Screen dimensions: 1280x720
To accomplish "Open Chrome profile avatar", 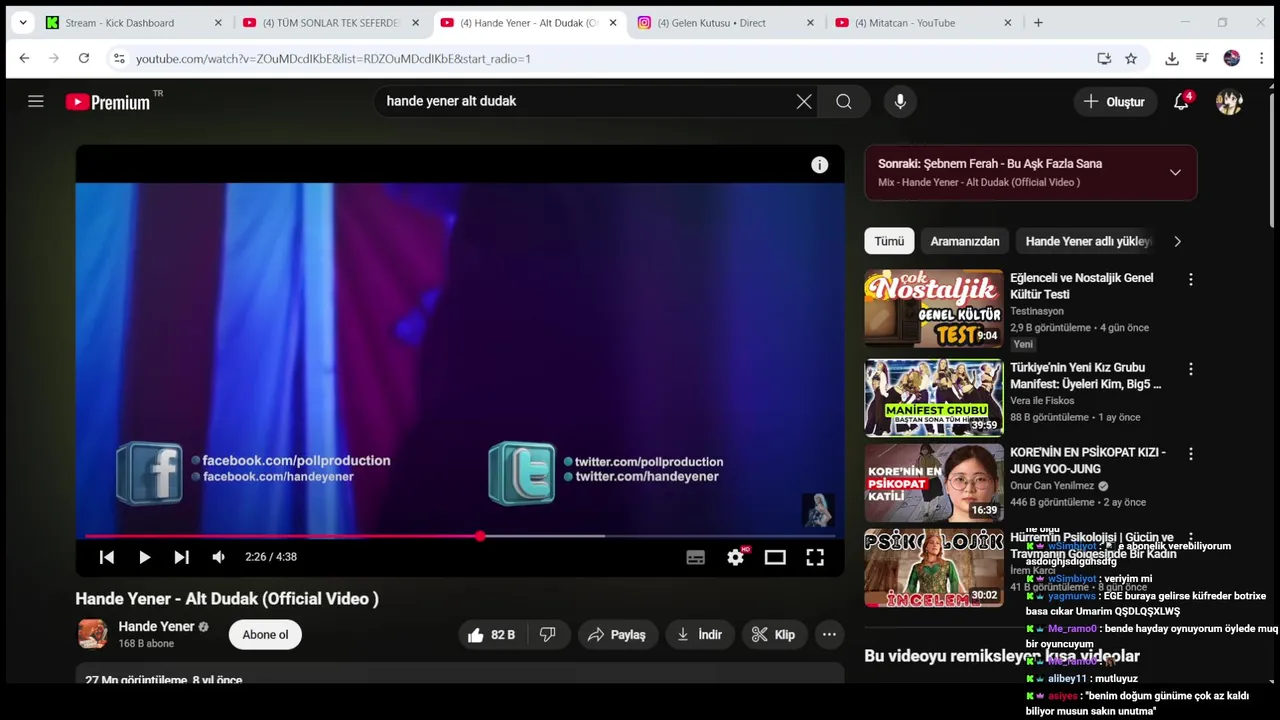I will [1232, 58].
